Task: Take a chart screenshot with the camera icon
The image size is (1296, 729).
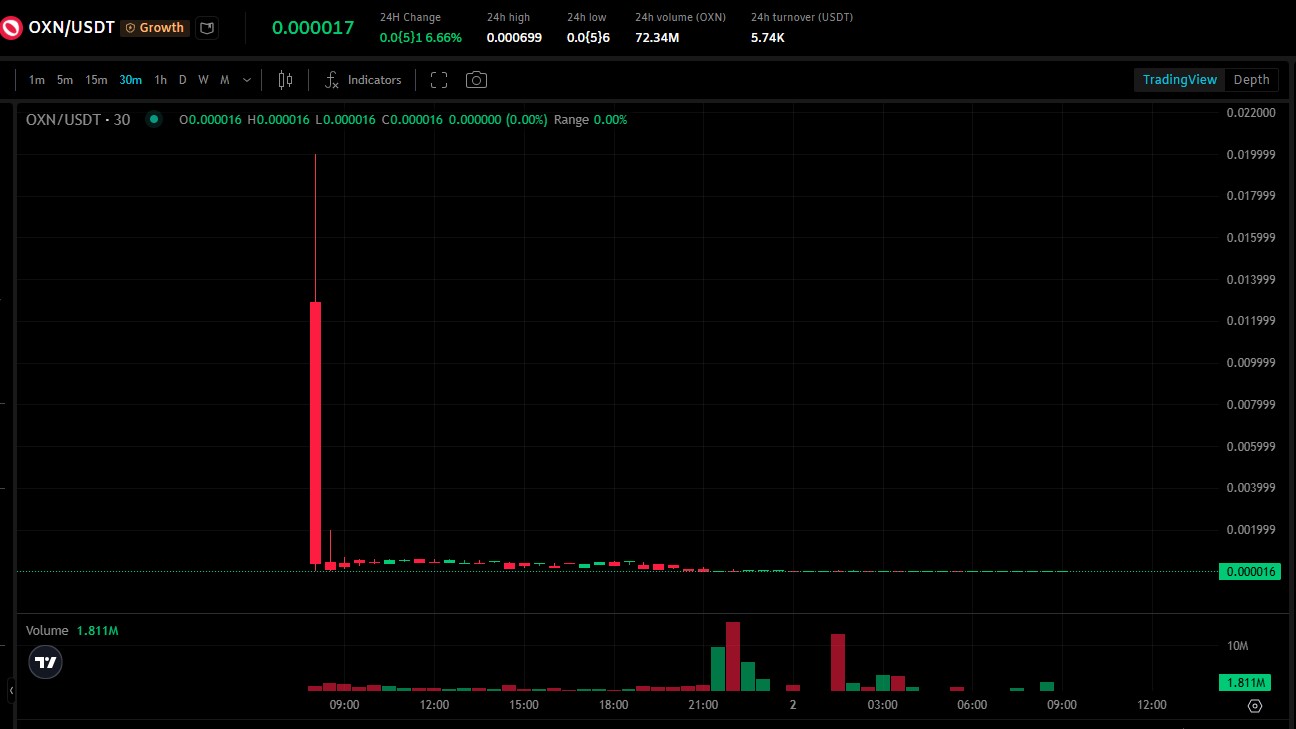Action: click(476, 79)
